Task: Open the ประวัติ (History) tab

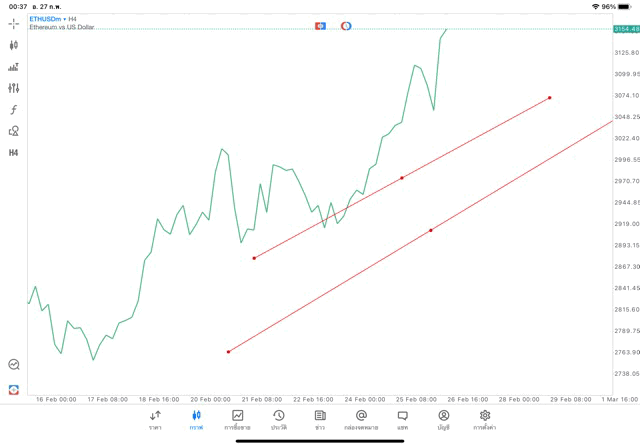Action: tap(279, 420)
